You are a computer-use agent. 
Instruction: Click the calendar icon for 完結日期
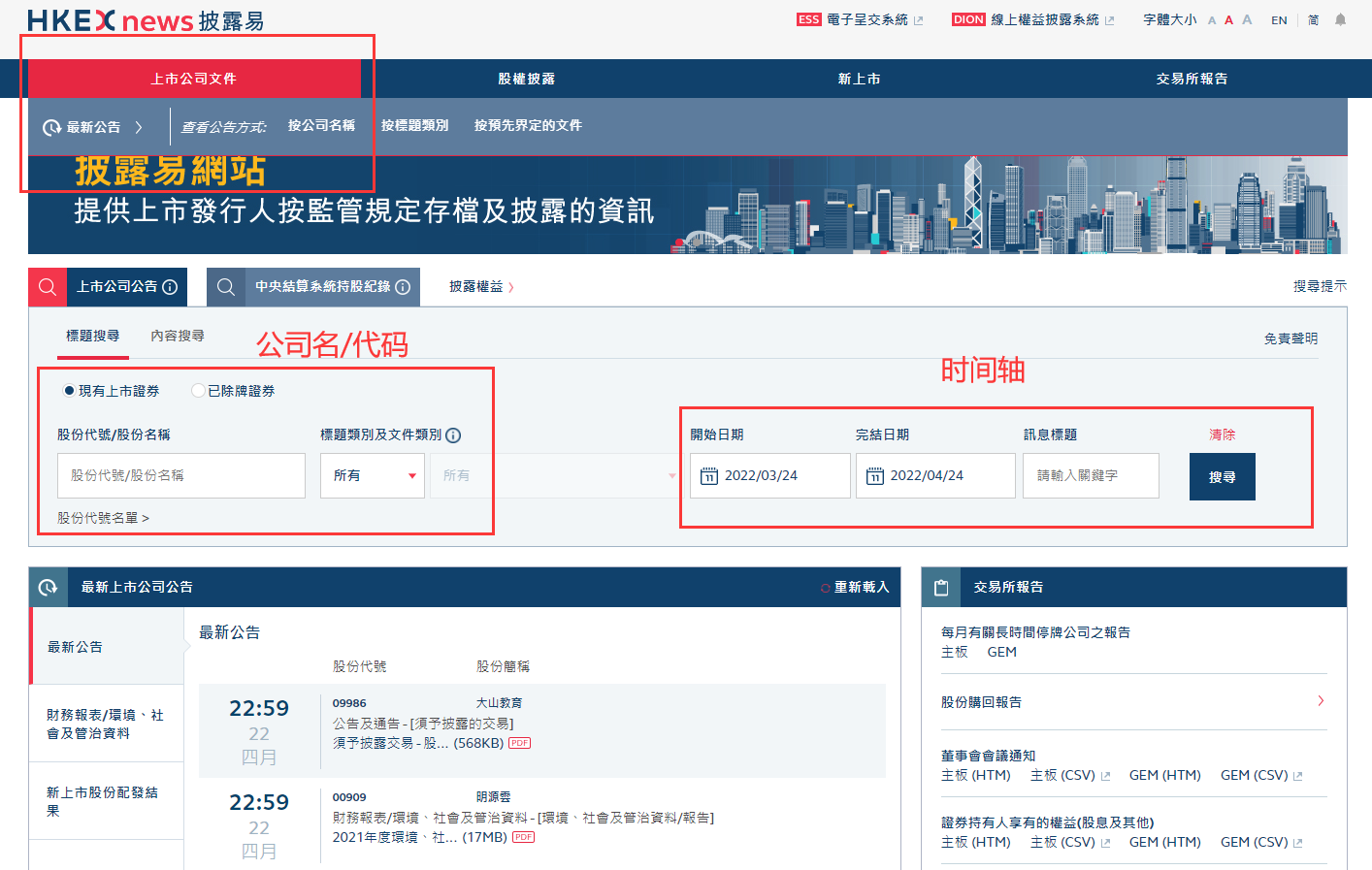coord(875,476)
